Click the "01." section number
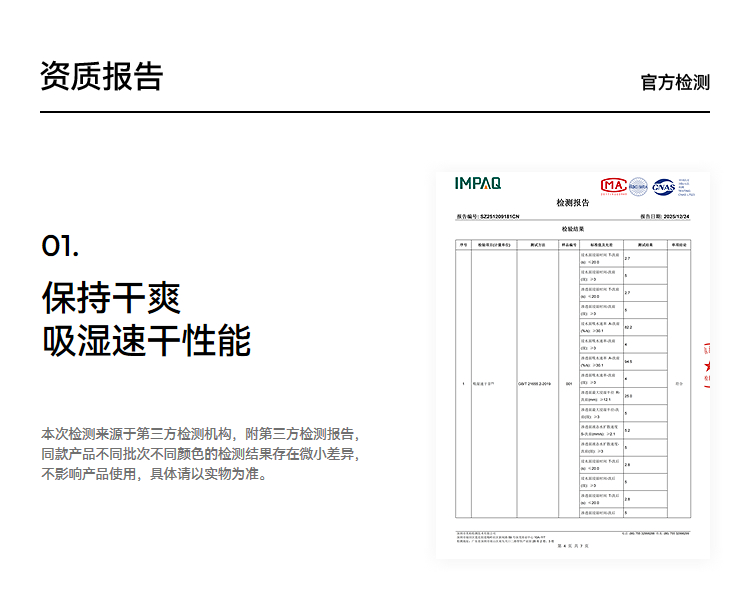The height and width of the screenshot is (594, 750). pos(60,246)
